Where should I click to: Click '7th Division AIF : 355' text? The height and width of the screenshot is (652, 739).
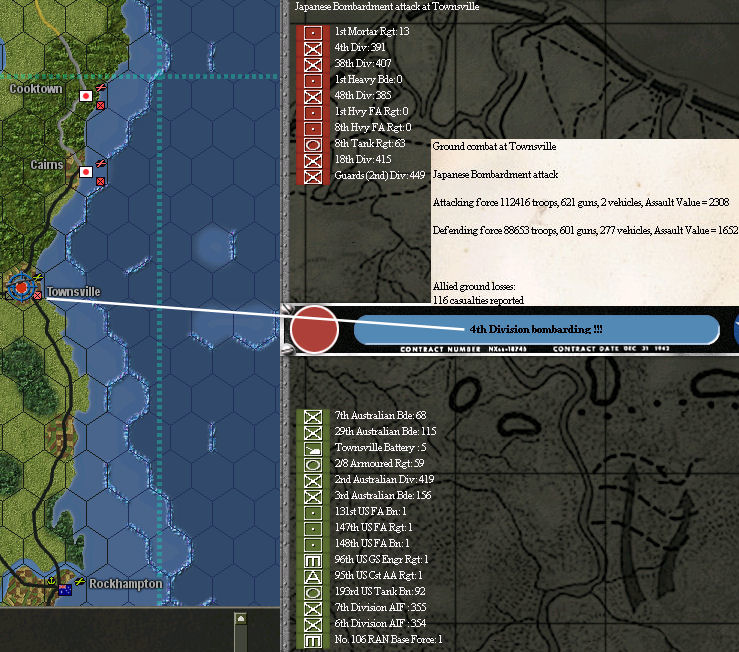point(380,608)
